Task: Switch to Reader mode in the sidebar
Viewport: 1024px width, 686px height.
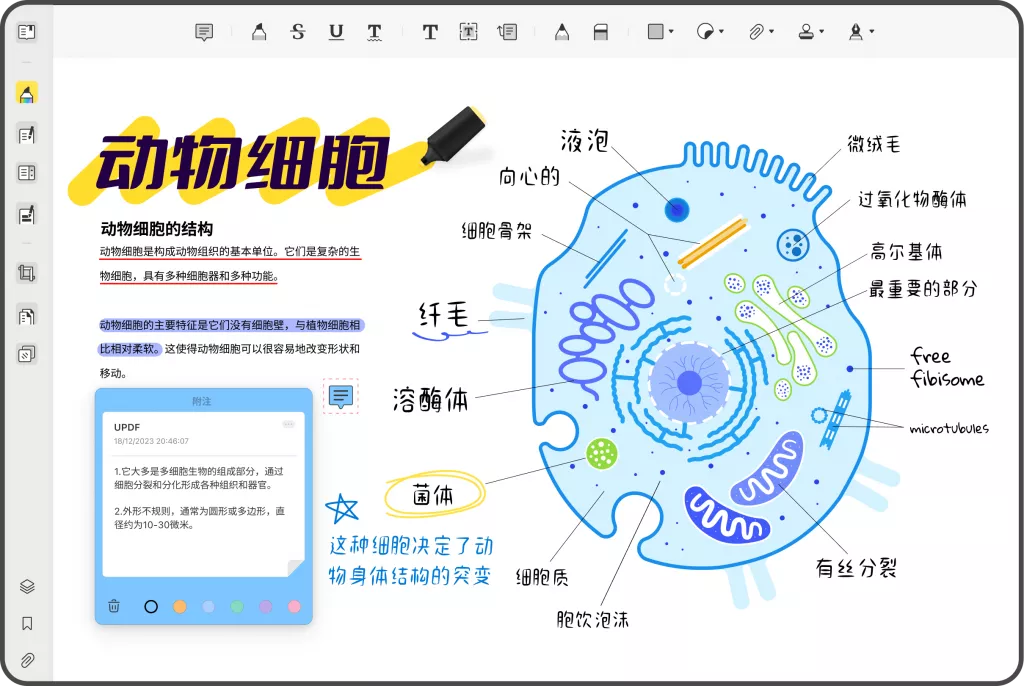Action: (27, 32)
